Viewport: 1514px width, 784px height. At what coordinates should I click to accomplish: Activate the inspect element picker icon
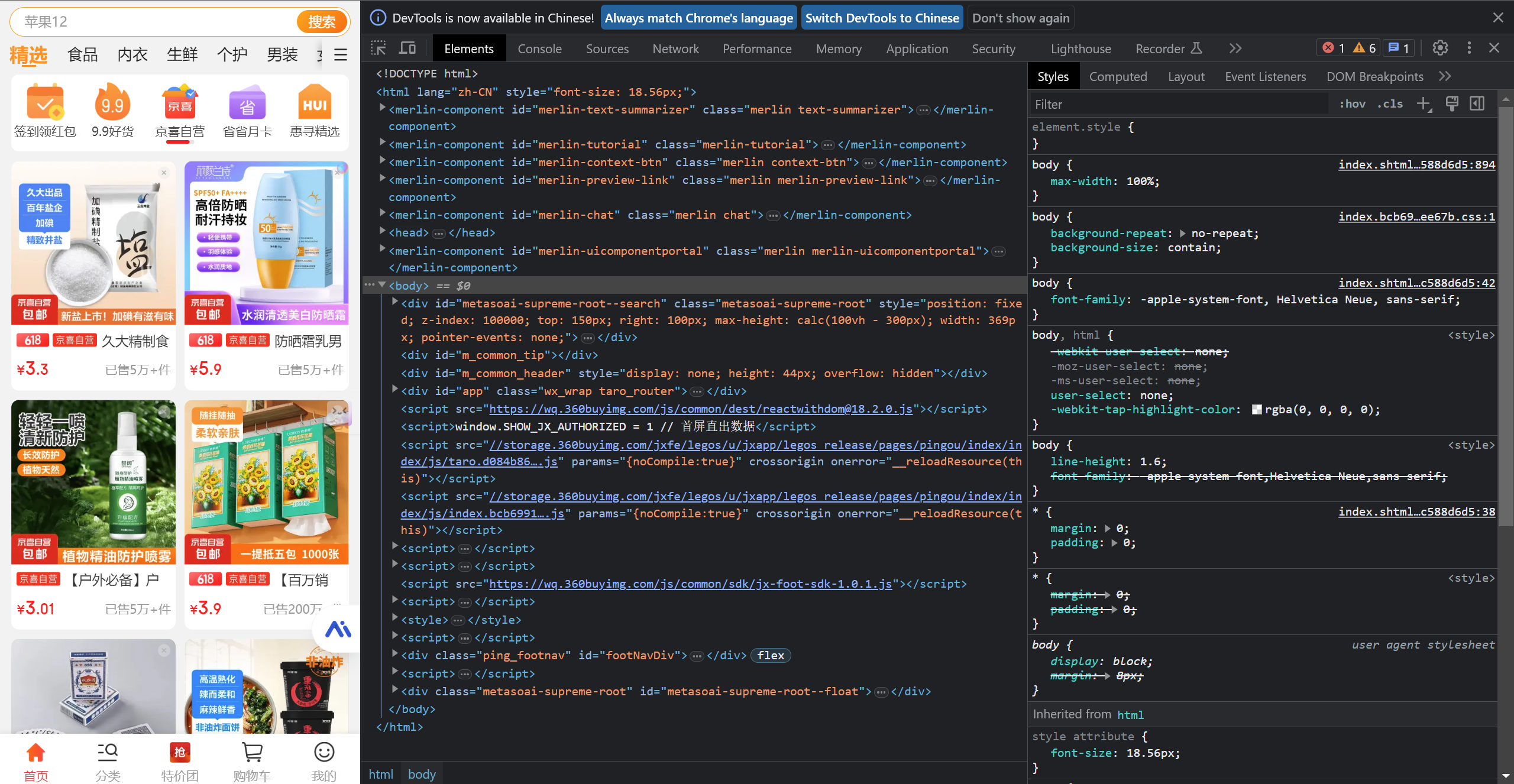click(x=378, y=48)
